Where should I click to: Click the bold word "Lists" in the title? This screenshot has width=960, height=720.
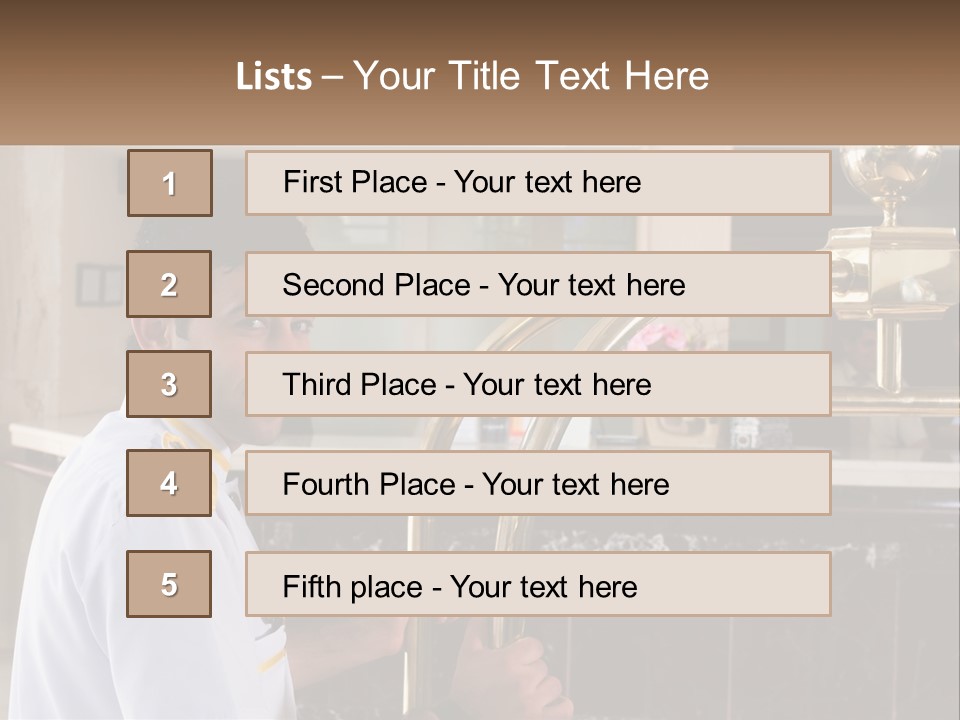coord(273,77)
